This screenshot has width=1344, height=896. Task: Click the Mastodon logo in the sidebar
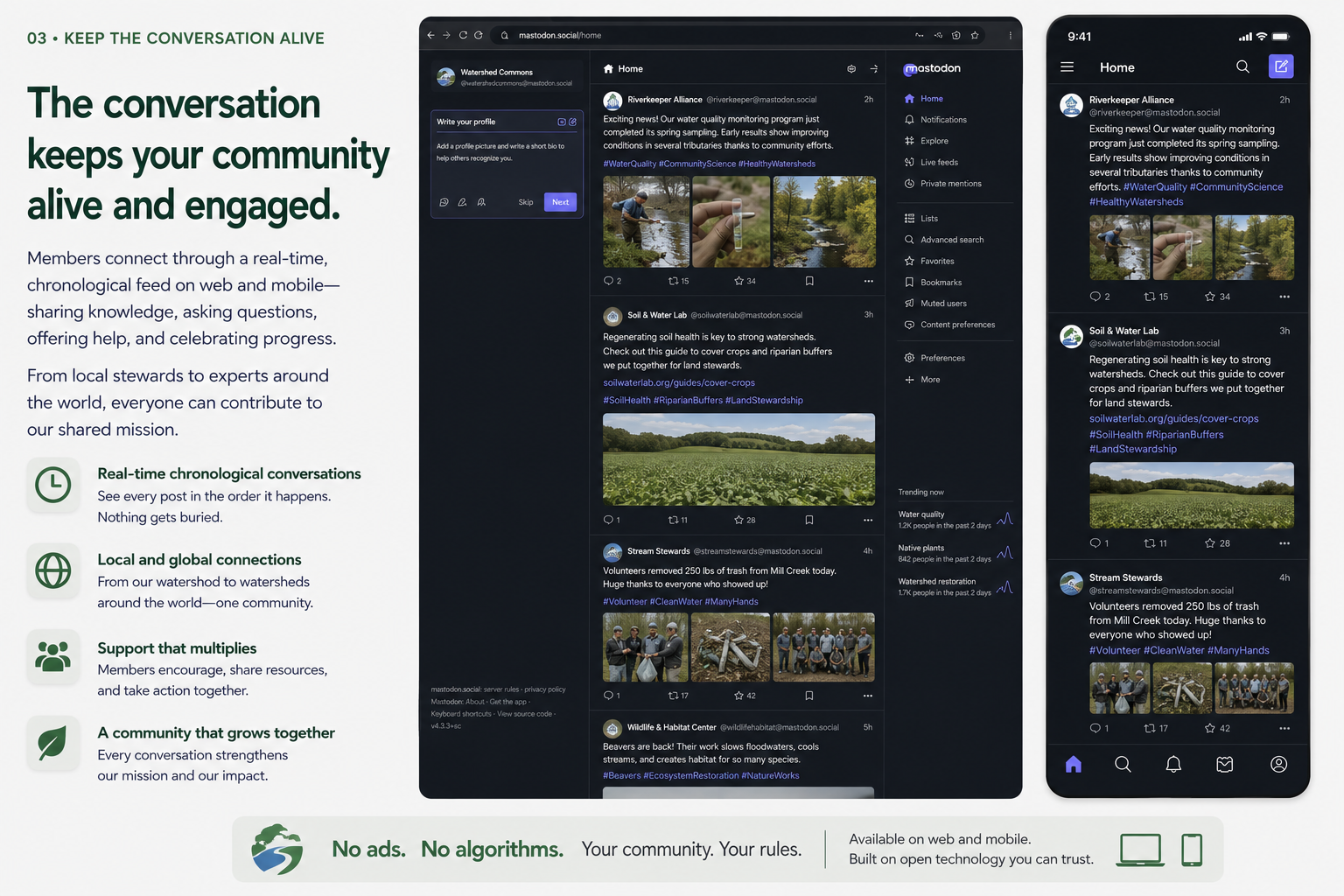pyautogui.click(x=932, y=68)
